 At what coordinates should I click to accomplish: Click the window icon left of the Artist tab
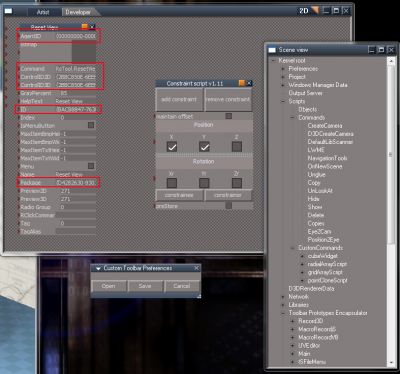tap(8, 11)
